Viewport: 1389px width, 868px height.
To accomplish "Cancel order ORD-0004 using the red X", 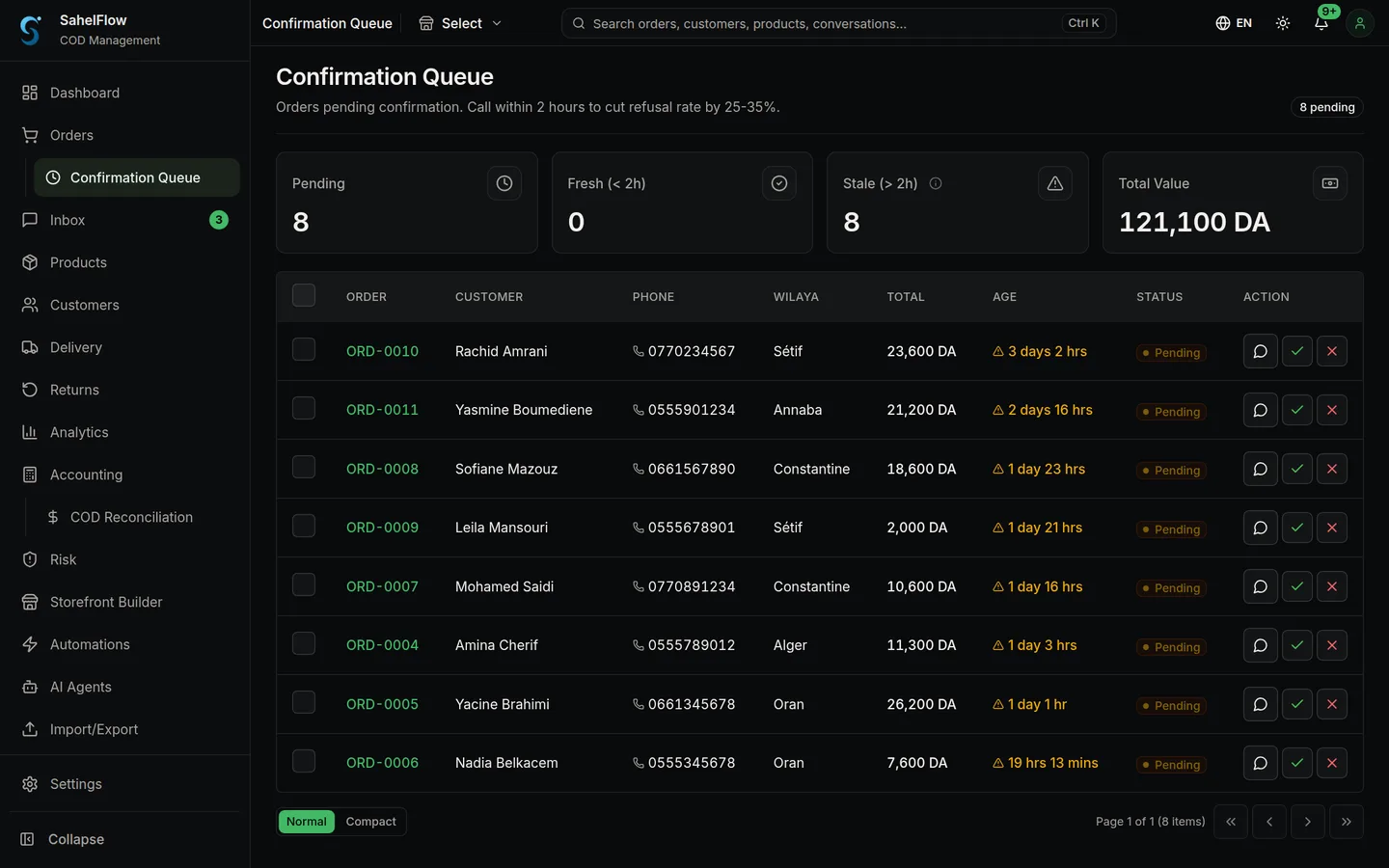I will pos(1332,646).
